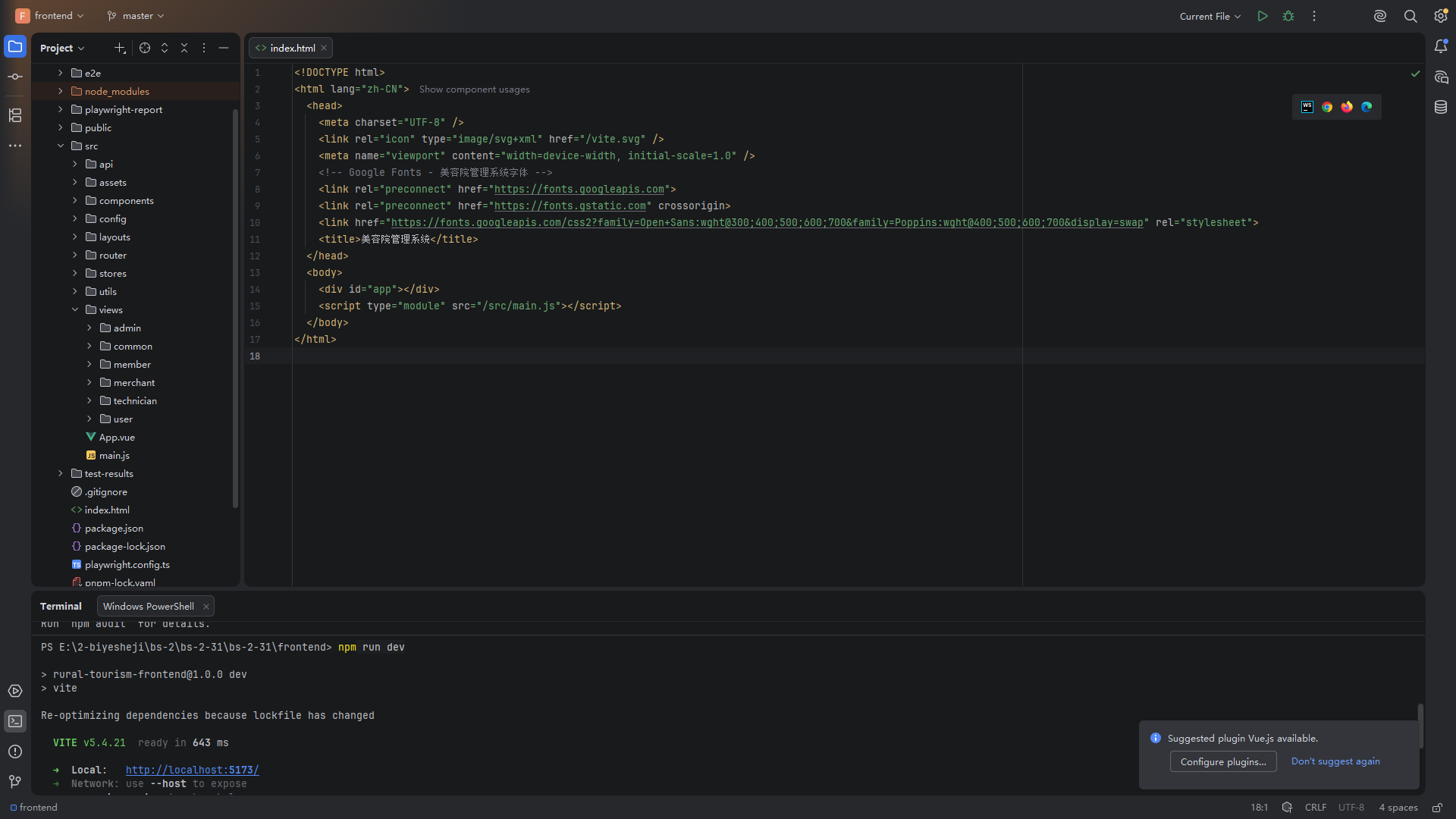Toggle the Terminal tool window icon
This screenshot has width=1456, height=819.
coord(15,721)
